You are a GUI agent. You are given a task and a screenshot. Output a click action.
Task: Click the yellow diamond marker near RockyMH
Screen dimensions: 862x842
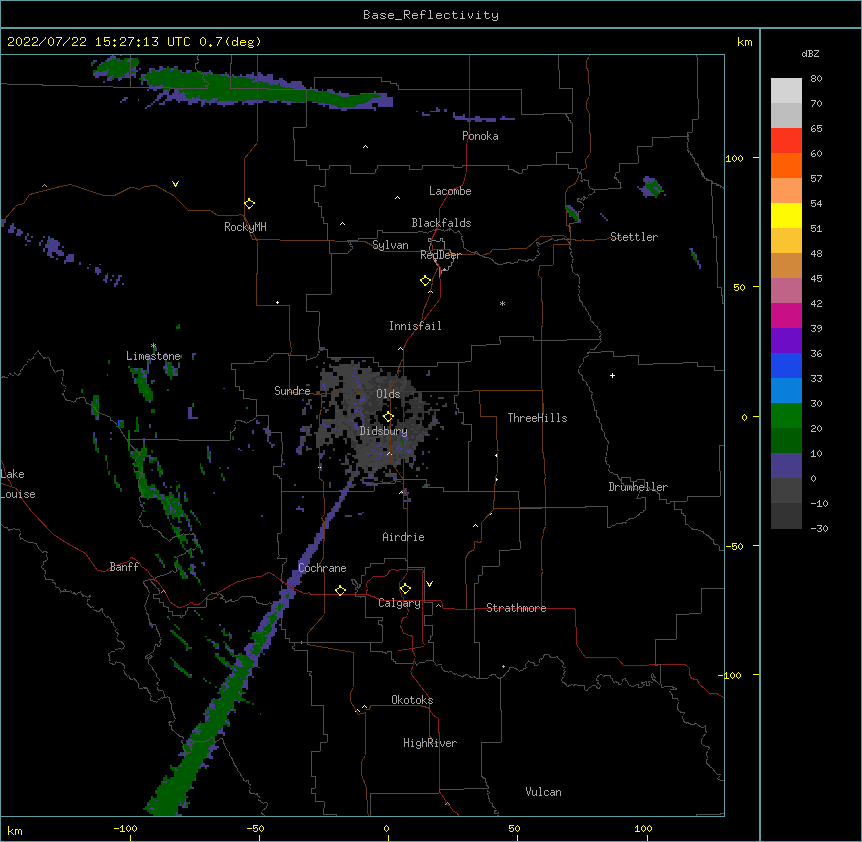(x=250, y=204)
